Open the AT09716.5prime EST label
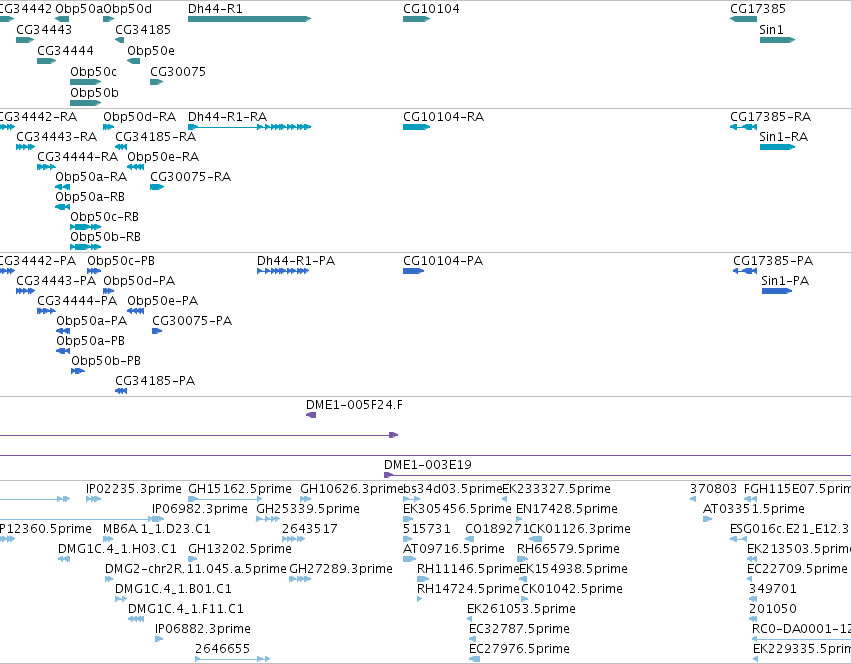The height and width of the screenshot is (664, 851). click(x=454, y=549)
